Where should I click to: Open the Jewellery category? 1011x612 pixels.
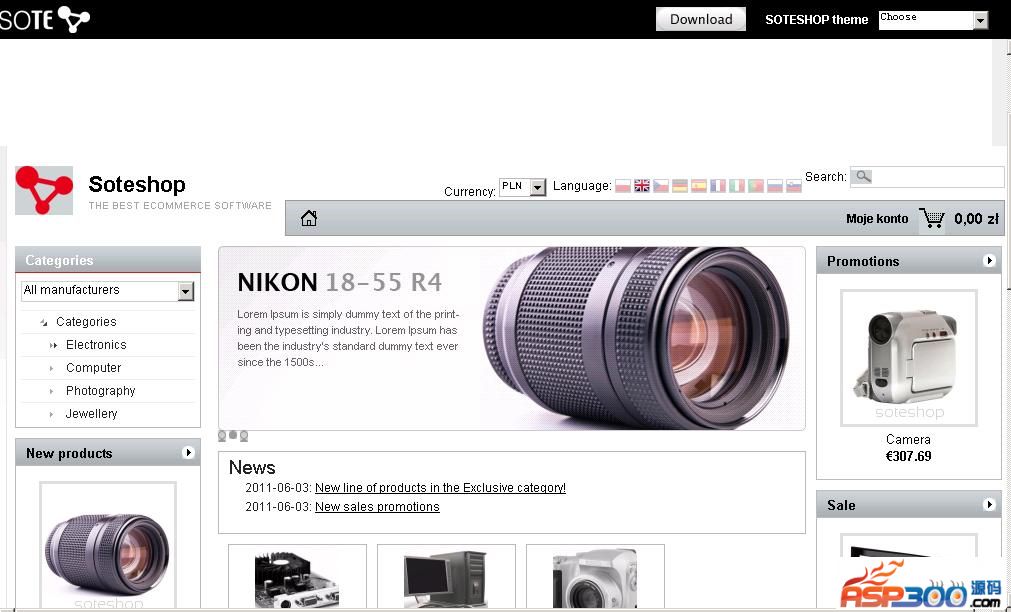point(92,414)
